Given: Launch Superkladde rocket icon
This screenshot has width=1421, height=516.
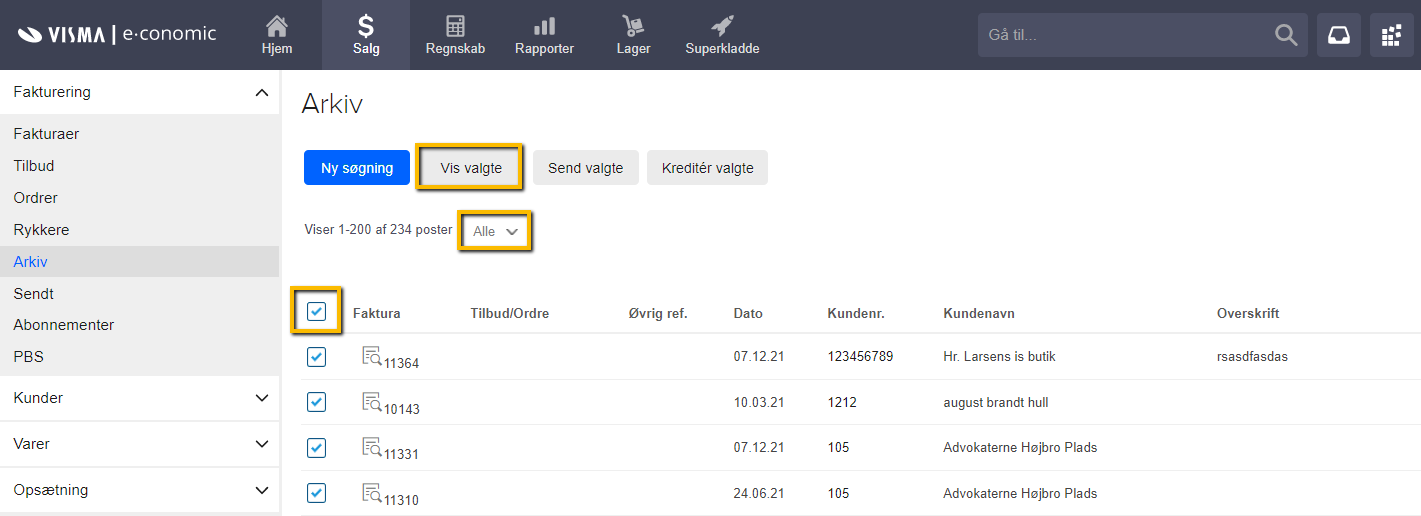Looking at the screenshot, I should pyautogui.click(x=722, y=27).
